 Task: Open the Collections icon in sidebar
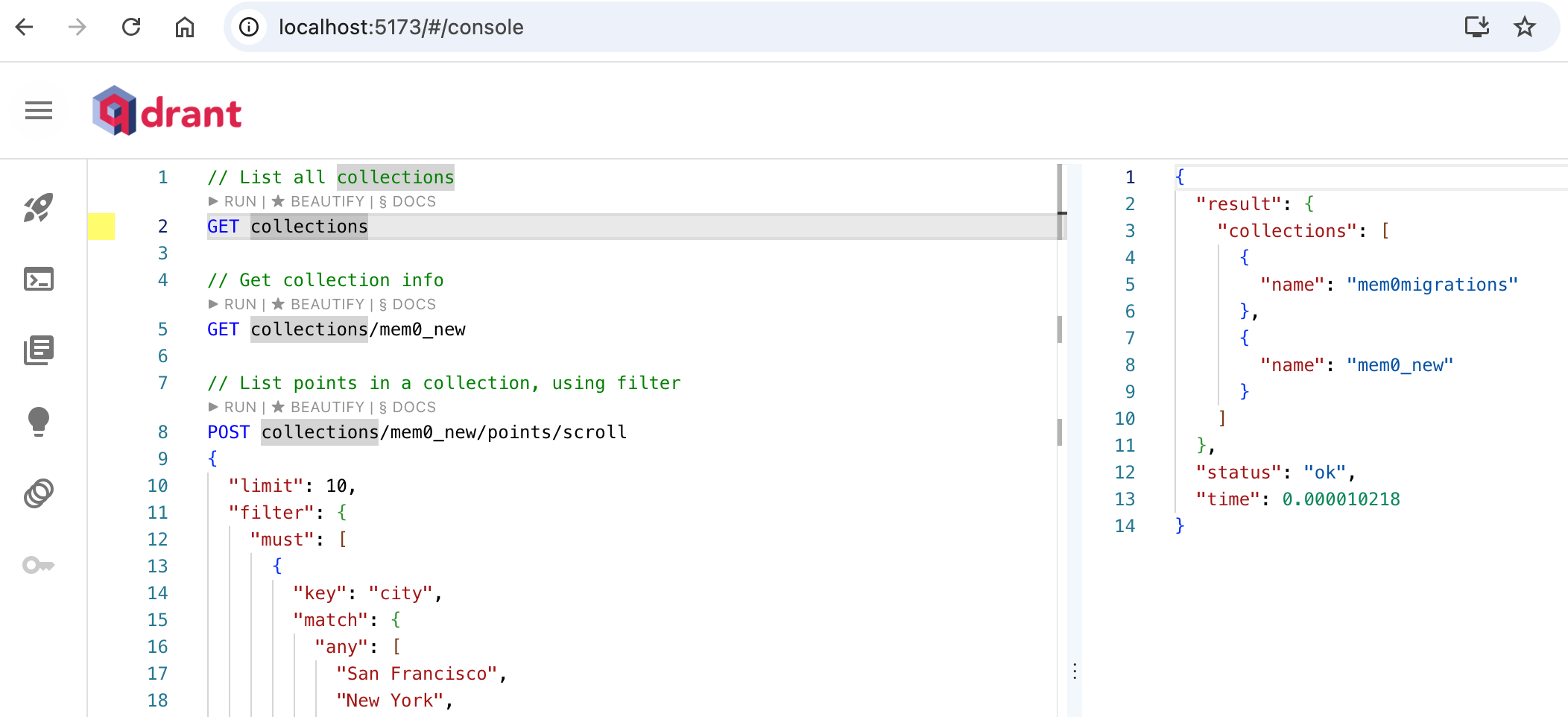(x=39, y=350)
